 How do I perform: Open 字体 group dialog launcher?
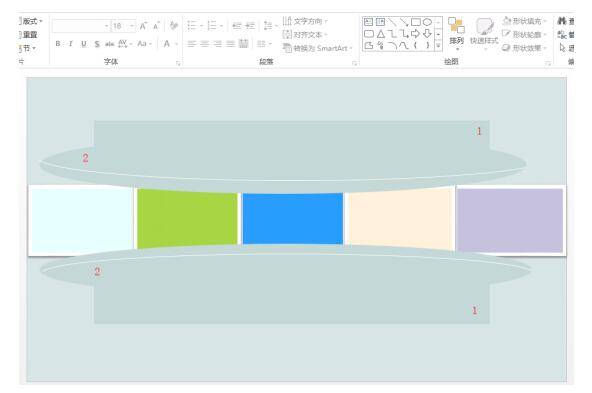point(178,64)
